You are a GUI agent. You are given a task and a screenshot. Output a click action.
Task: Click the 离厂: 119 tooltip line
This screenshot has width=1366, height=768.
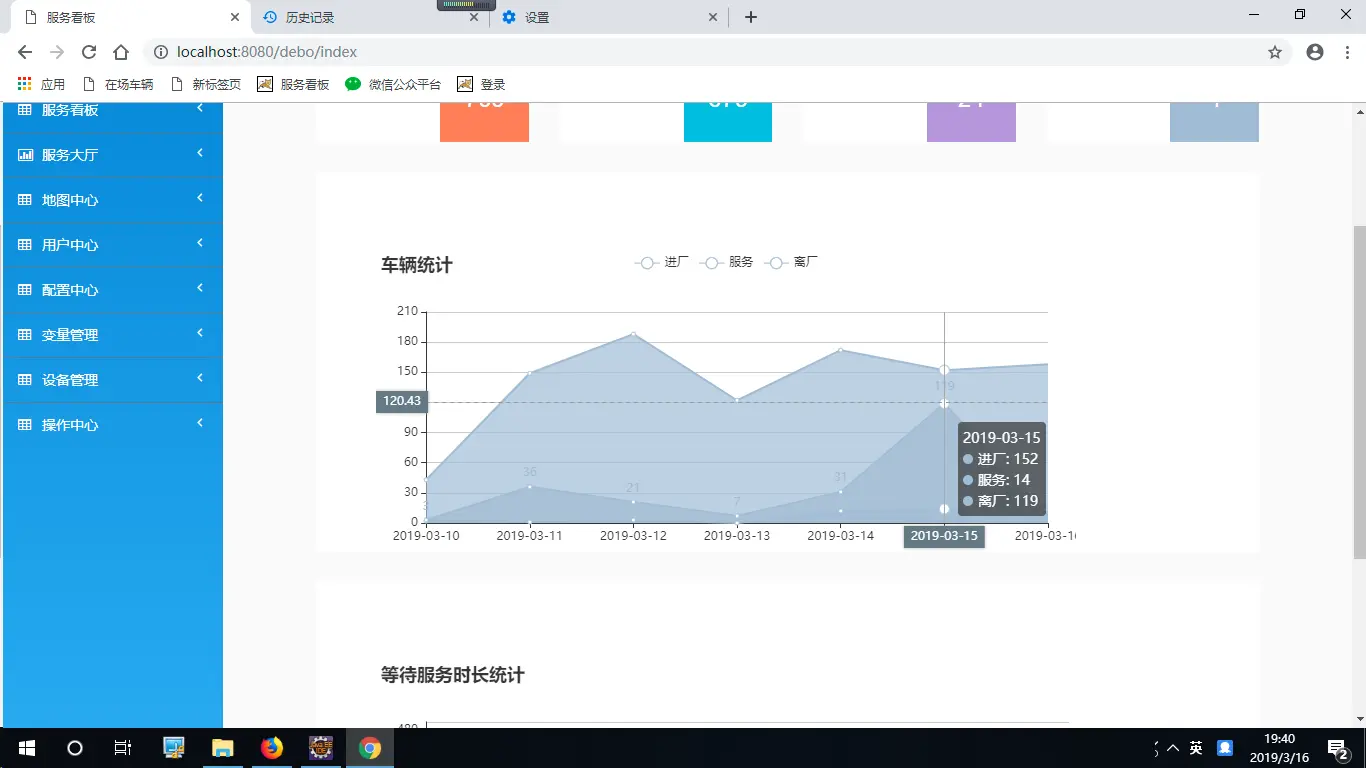1000,501
